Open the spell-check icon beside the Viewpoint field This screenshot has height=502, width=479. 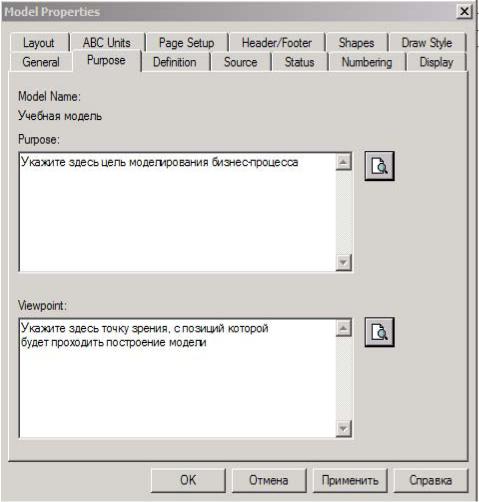click(x=379, y=332)
